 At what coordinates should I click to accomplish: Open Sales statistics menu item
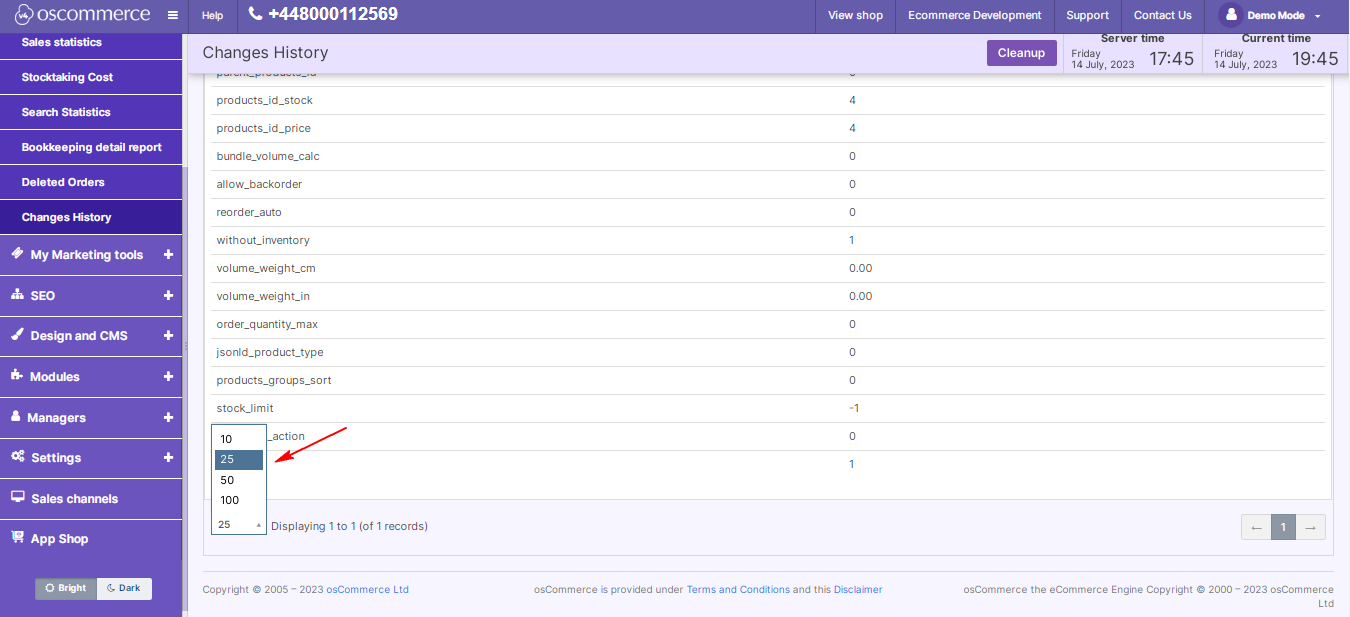[91, 42]
